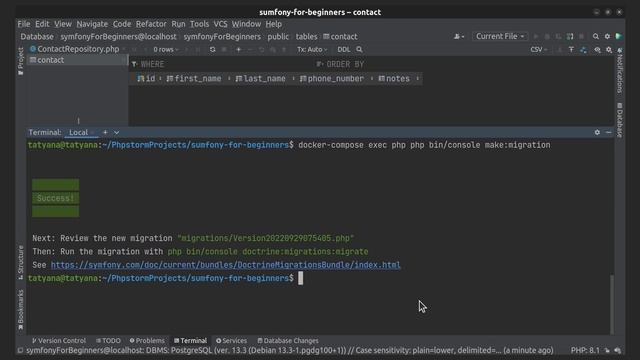This screenshot has height=360, width=640.
Task: Open the Edit menu
Action: pyautogui.click(x=42, y=24)
